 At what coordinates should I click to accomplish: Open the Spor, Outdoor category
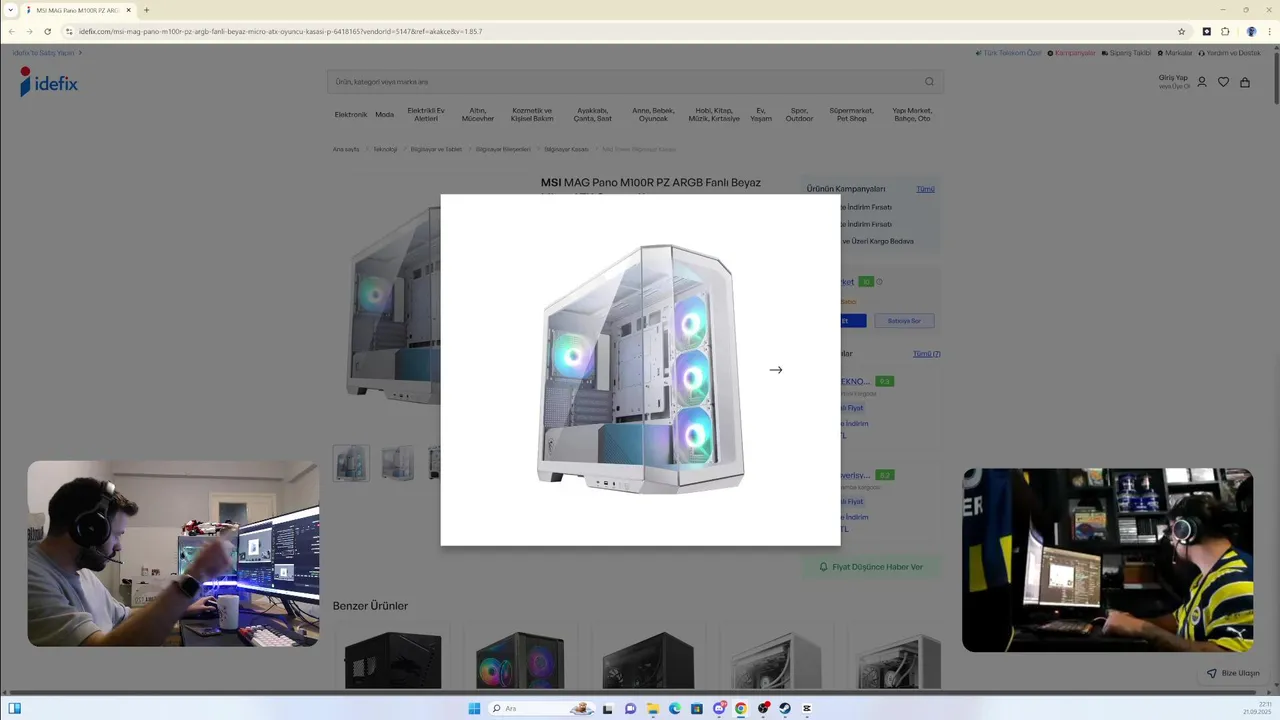pyautogui.click(x=799, y=114)
